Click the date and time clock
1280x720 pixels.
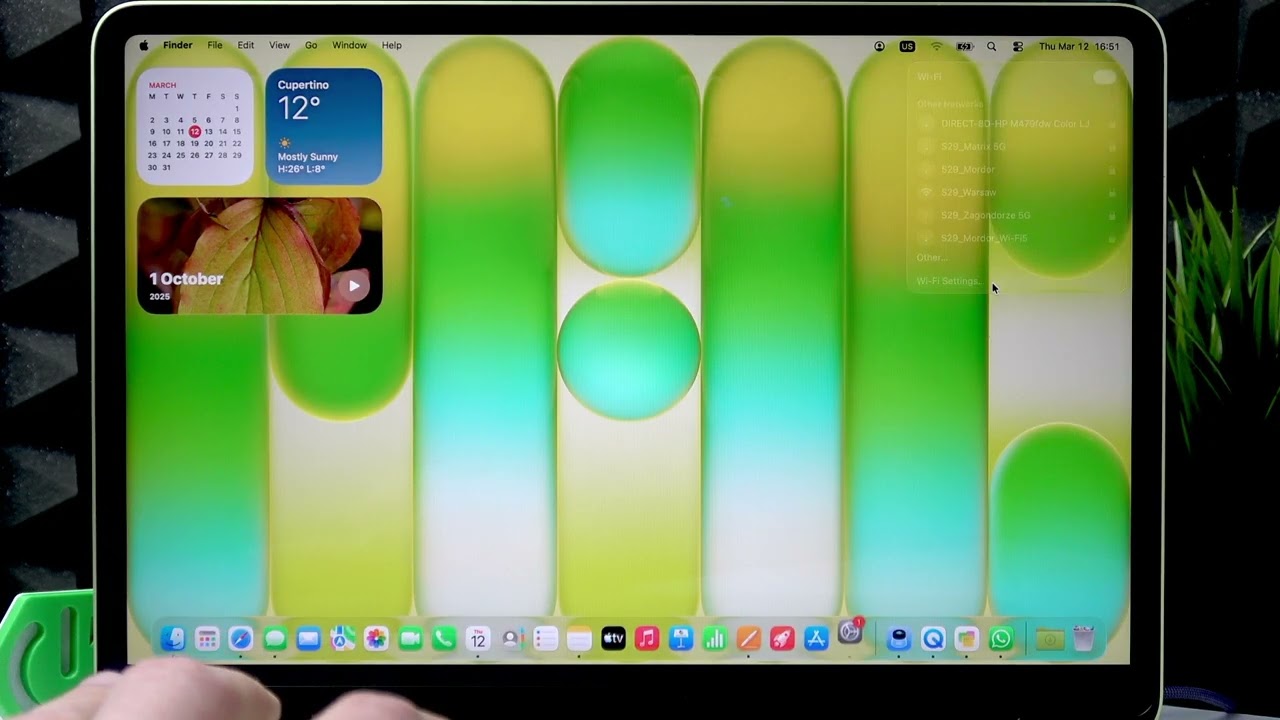click(1079, 46)
